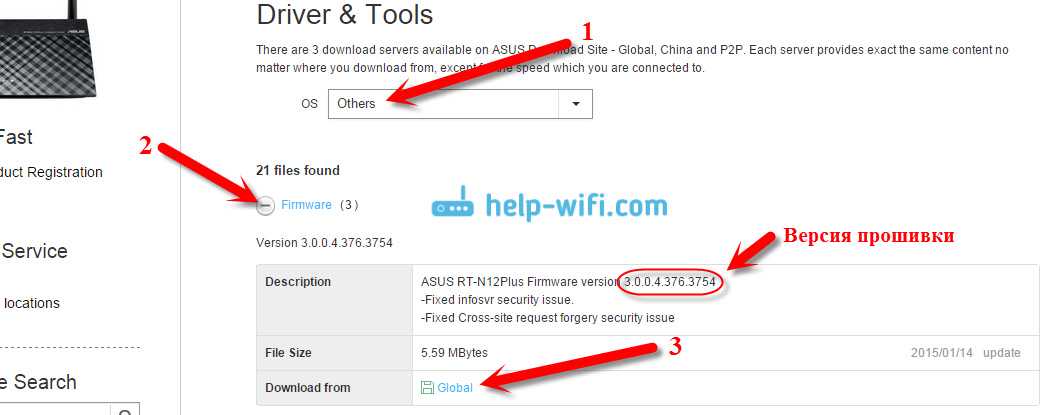The height and width of the screenshot is (415, 1062).
Task: Click the magnifier search icon
Action: coord(125,411)
